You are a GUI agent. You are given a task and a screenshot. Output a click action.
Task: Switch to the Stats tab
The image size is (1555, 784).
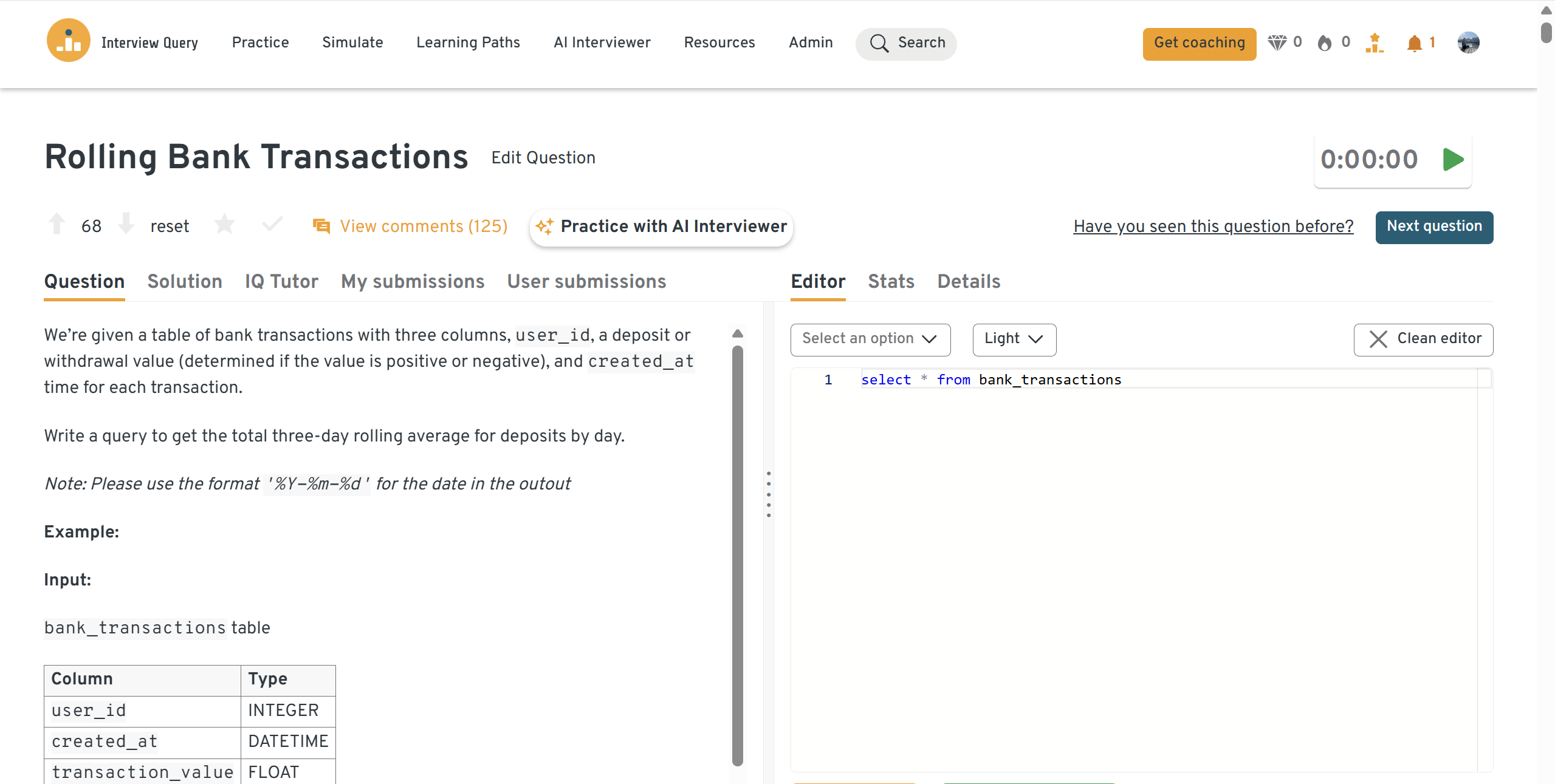pos(891,281)
